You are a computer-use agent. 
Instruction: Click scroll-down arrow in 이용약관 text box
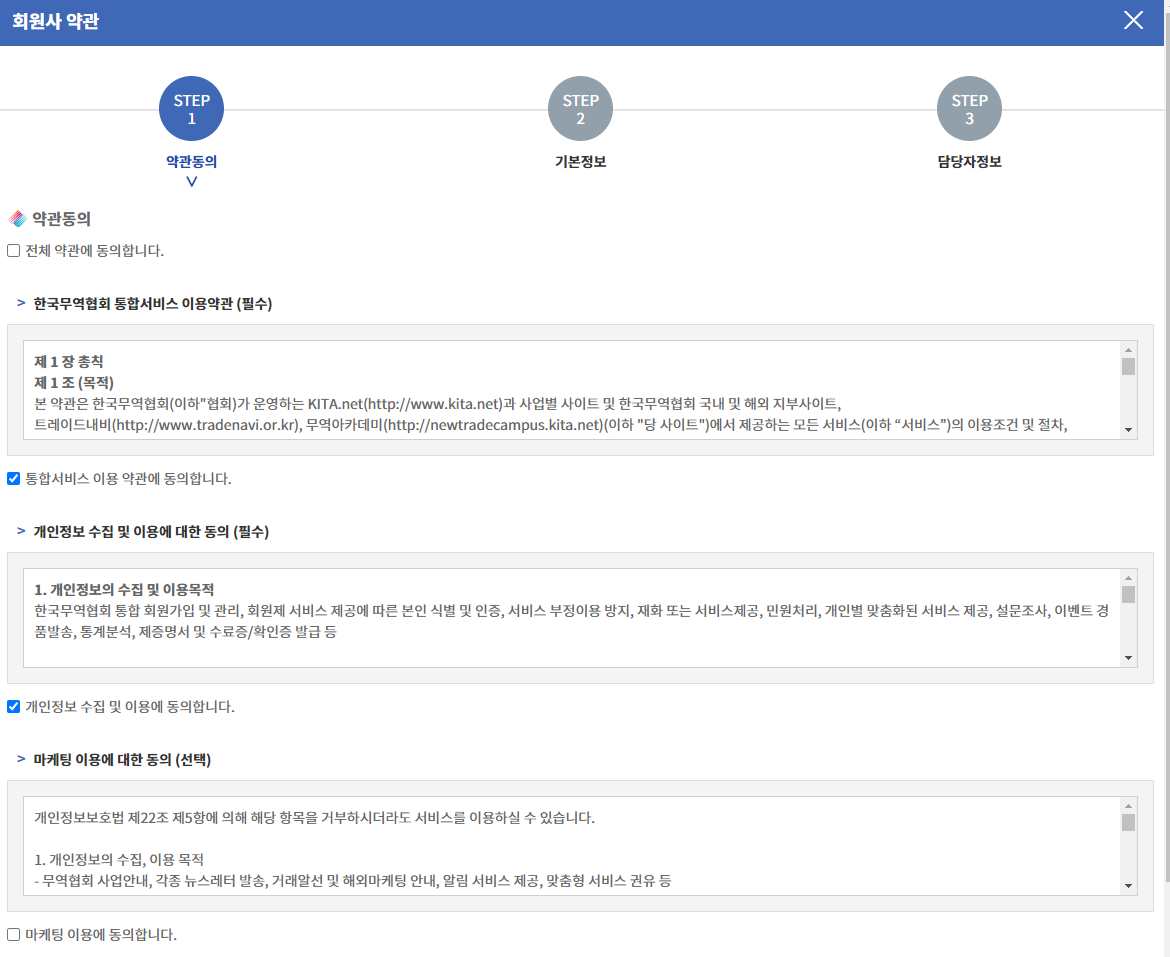pyautogui.click(x=1128, y=430)
